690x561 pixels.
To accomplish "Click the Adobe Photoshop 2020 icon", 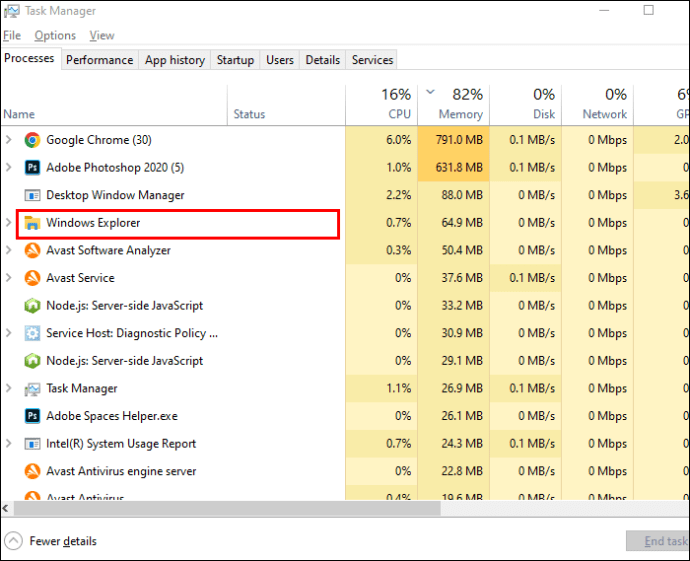I will tap(32, 168).
